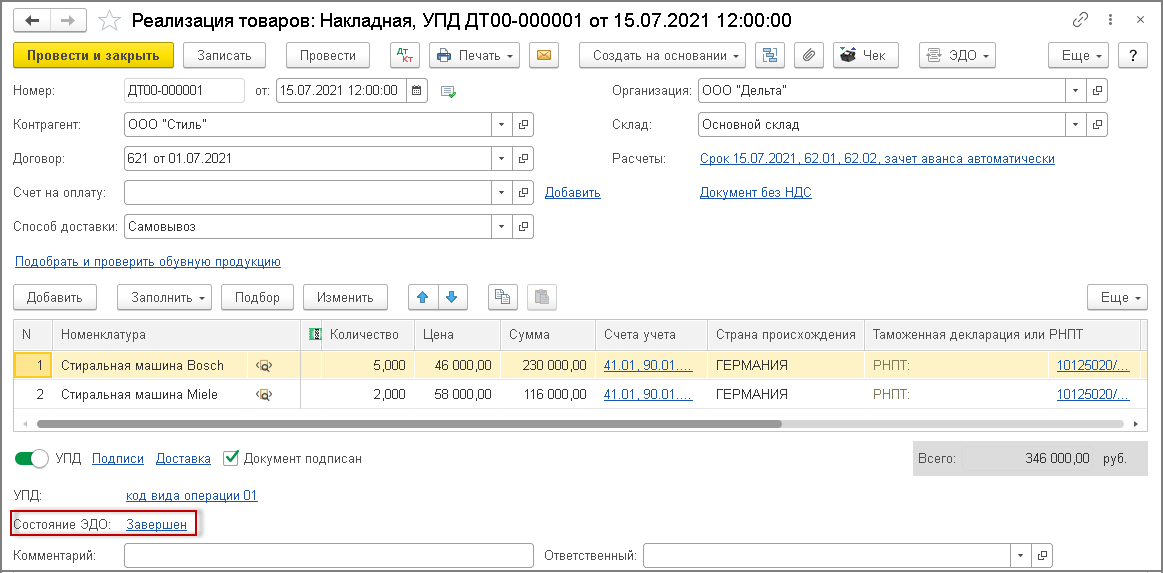Click into the Комментарий input field
This screenshot has width=1163, height=573.
(x=329, y=555)
